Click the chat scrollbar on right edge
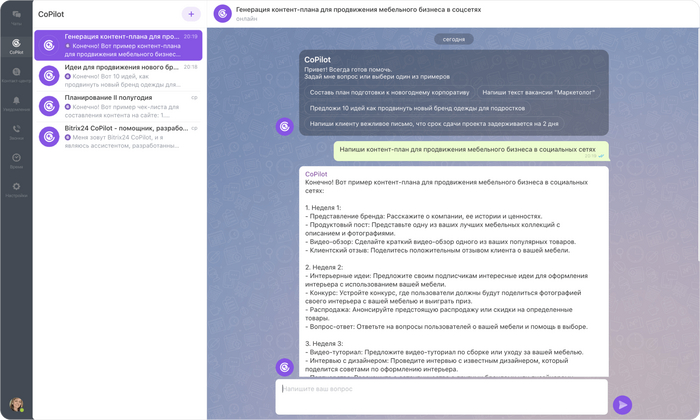This screenshot has width=700, height=420. tap(698, 145)
